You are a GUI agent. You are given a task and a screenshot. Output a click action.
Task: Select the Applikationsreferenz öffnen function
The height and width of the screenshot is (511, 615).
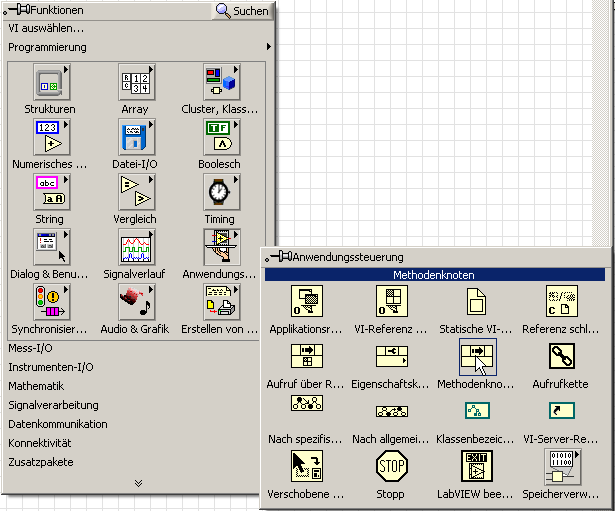tap(307, 301)
